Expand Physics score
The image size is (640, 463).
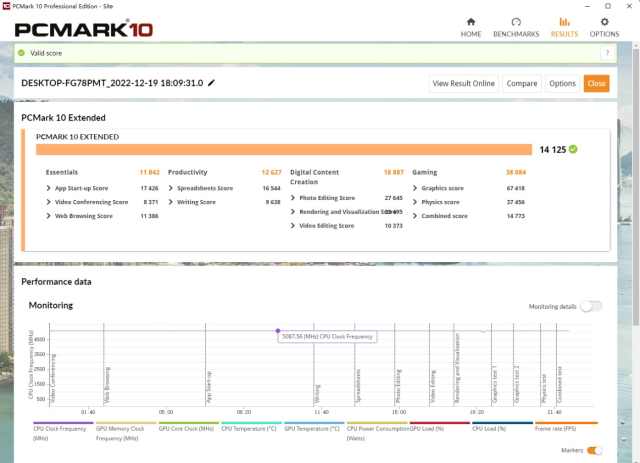coord(415,202)
